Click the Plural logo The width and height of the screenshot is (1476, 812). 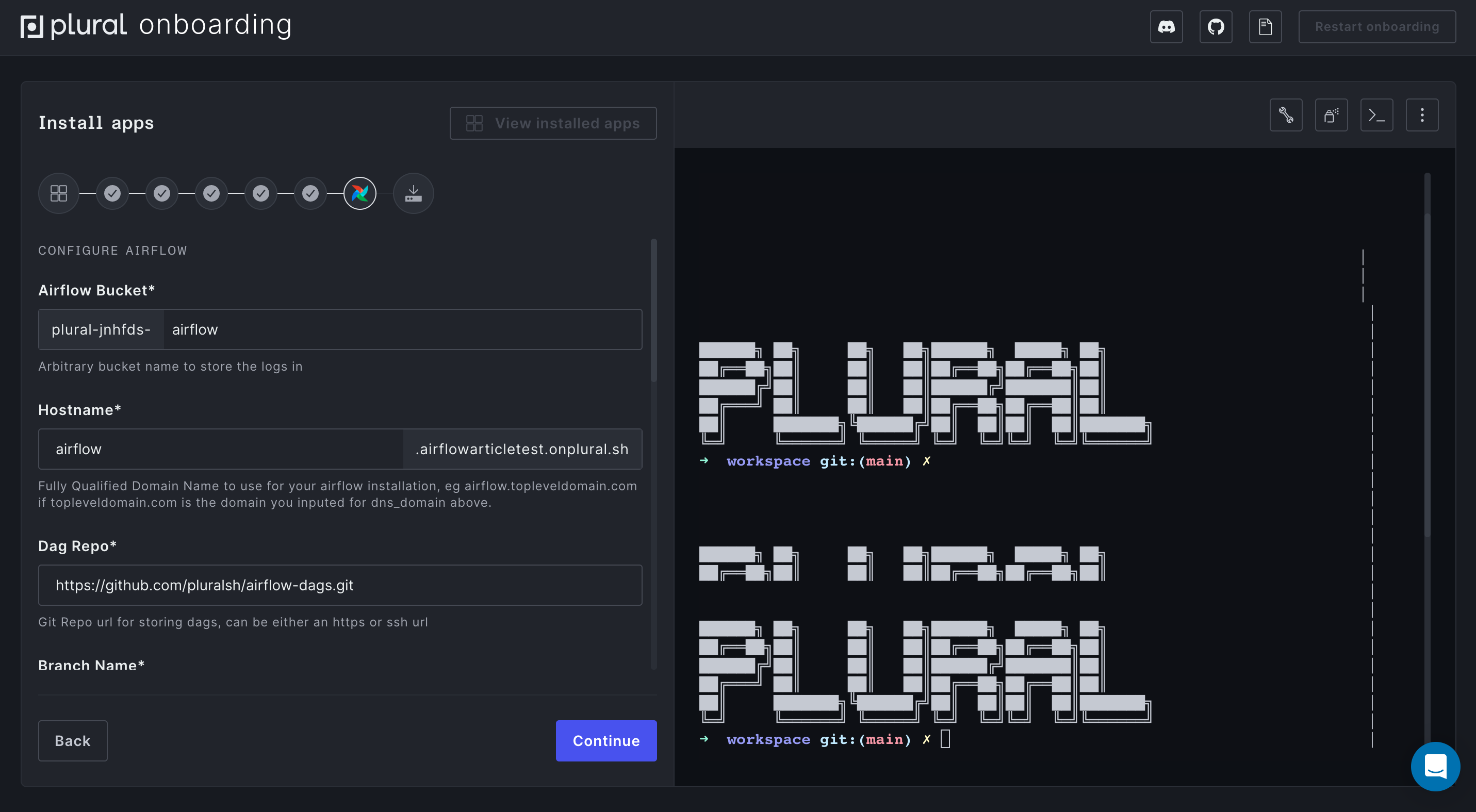(x=73, y=26)
